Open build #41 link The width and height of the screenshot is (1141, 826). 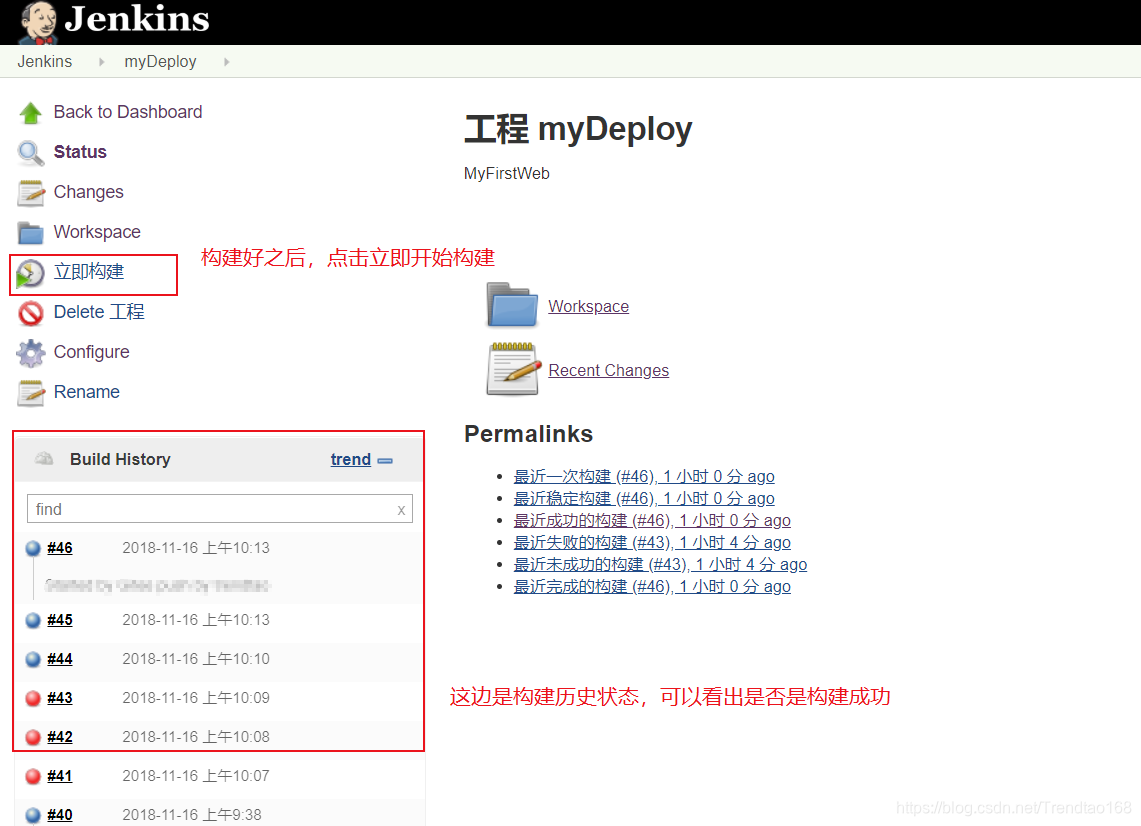pos(60,777)
